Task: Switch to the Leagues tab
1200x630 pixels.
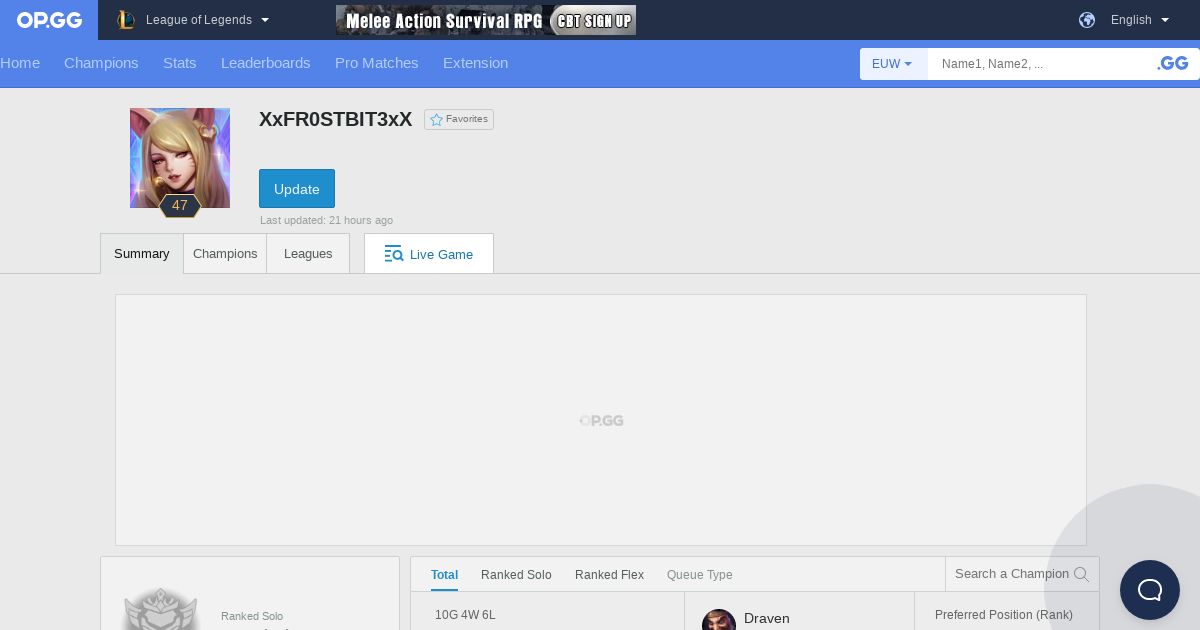Action: coord(308,254)
